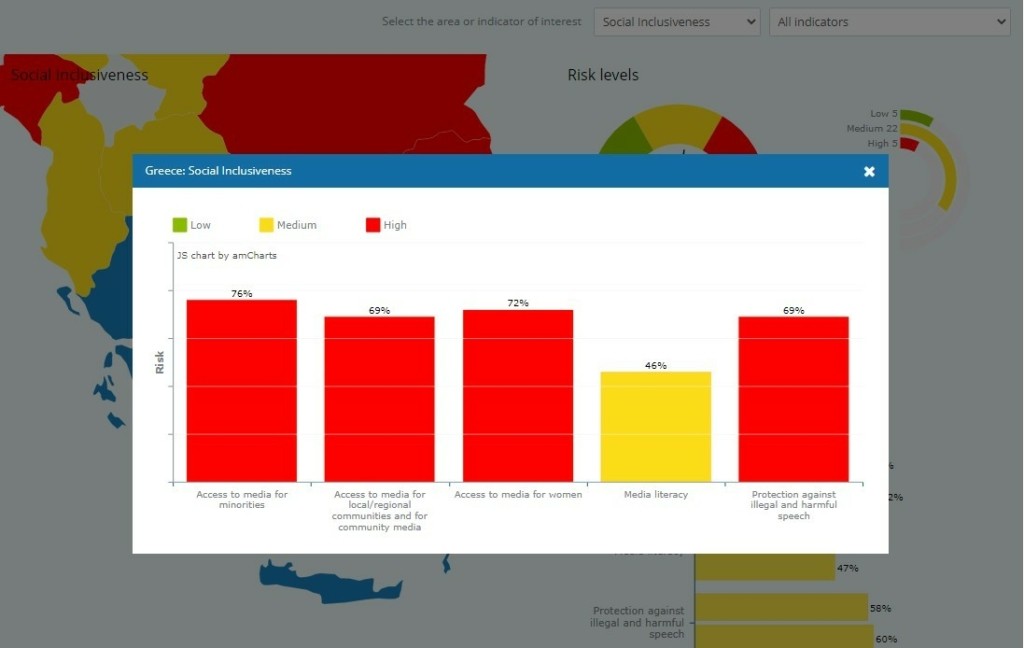Select the yellow Media literacy bar
The height and width of the screenshot is (648, 1024).
coord(655,426)
